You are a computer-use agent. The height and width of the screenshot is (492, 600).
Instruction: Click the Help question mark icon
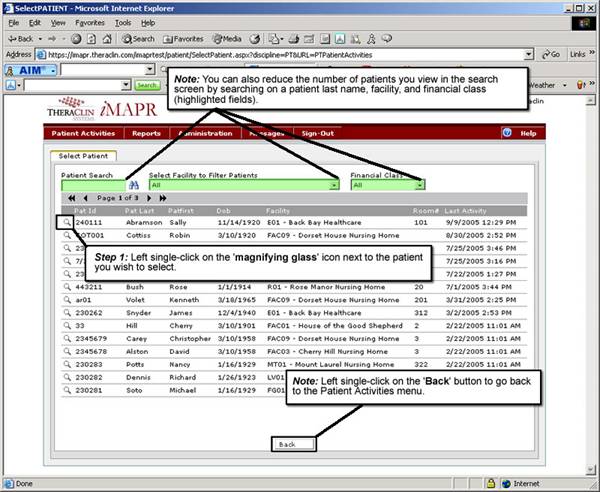(507, 133)
